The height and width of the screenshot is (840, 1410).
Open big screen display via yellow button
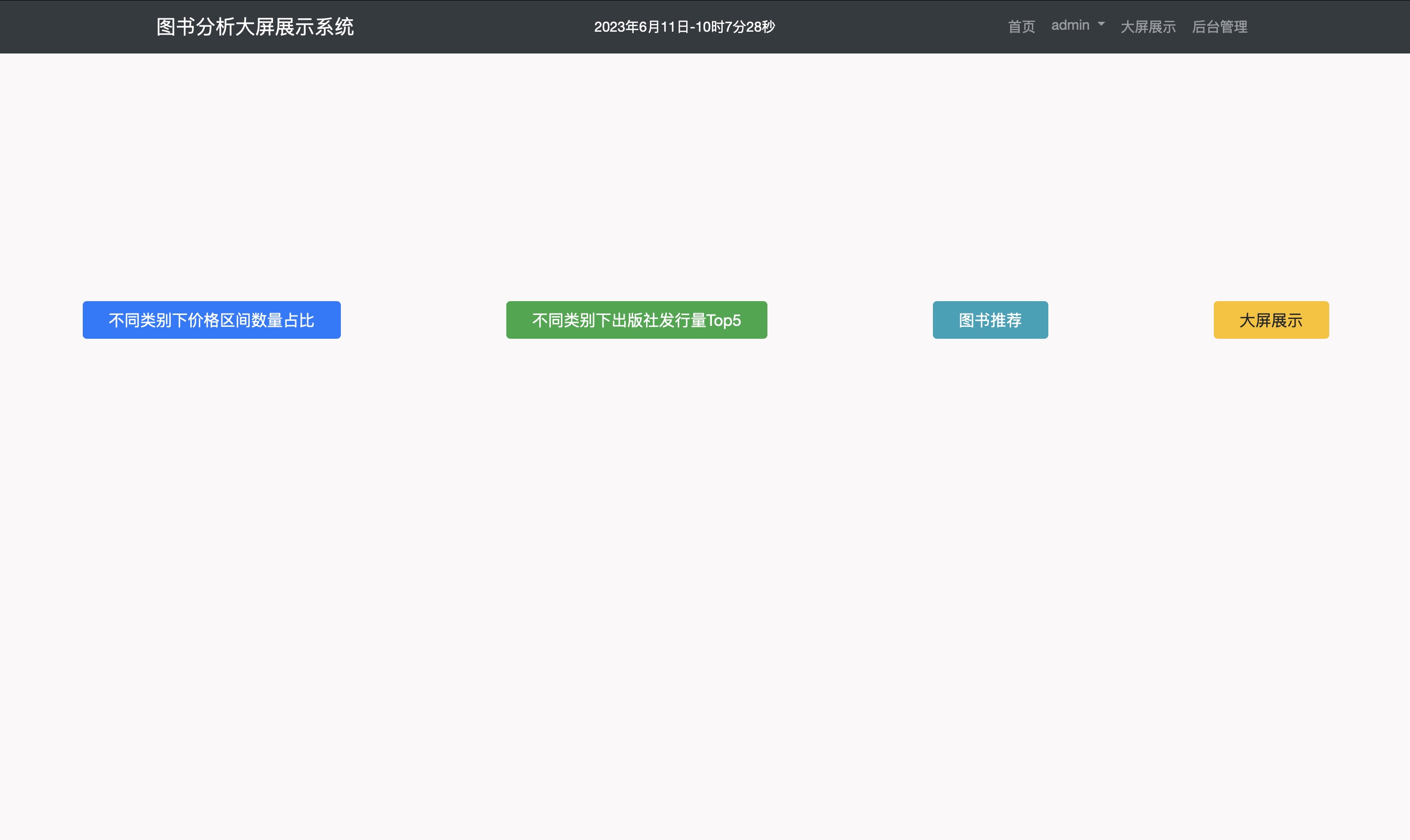(x=1271, y=320)
